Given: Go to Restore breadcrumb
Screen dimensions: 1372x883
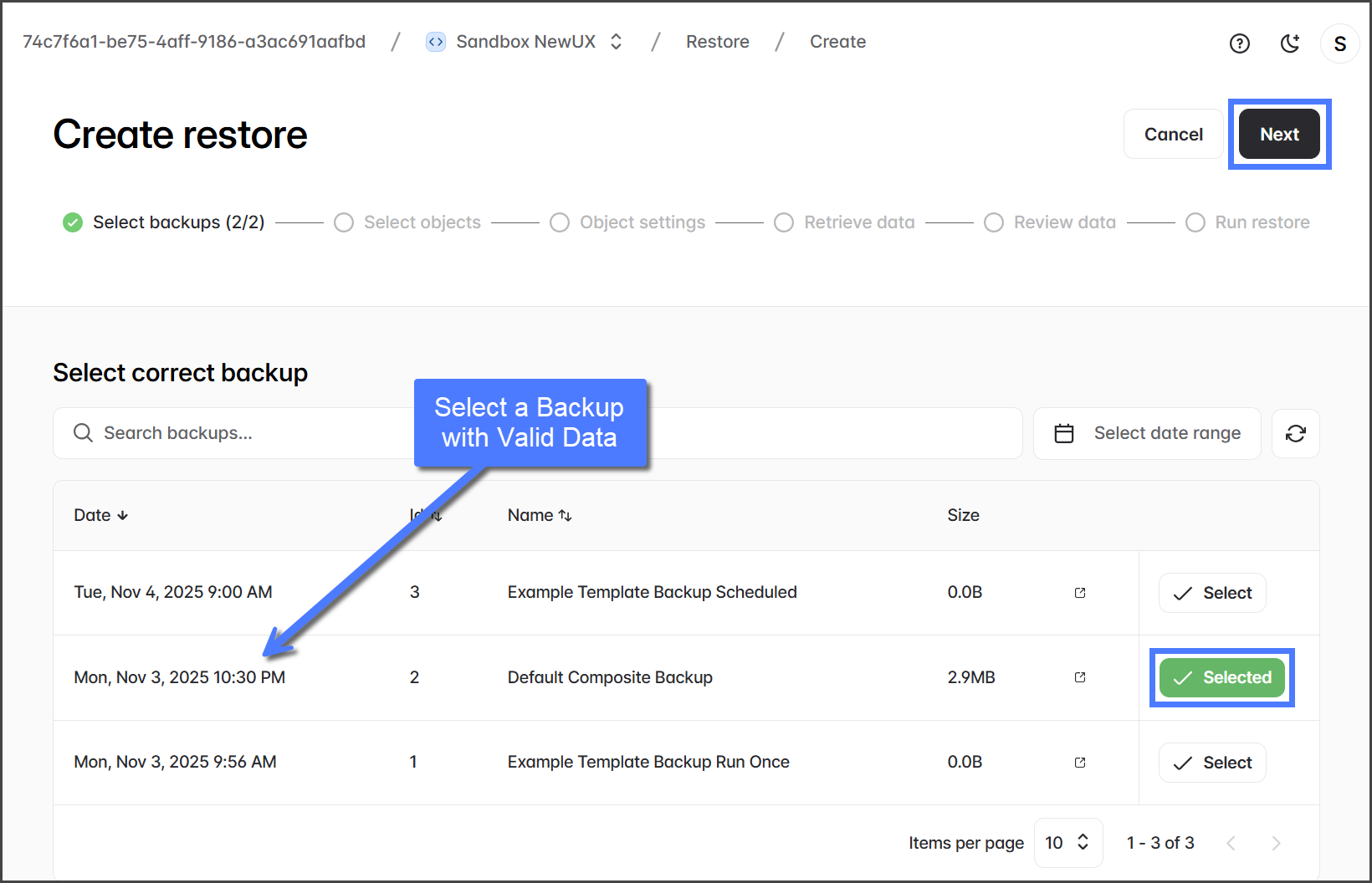Looking at the screenshot, I should pos(717,42).
